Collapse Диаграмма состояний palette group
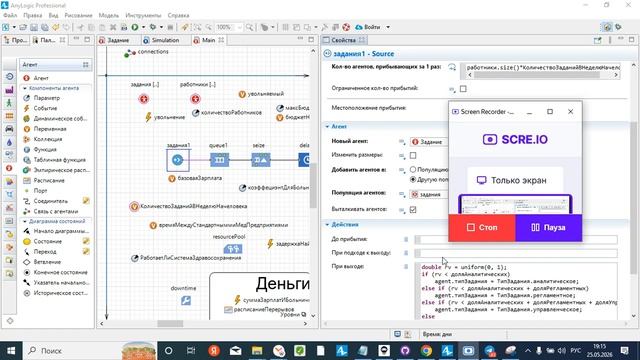The image size is (640, 360). [x=25, y=221]
